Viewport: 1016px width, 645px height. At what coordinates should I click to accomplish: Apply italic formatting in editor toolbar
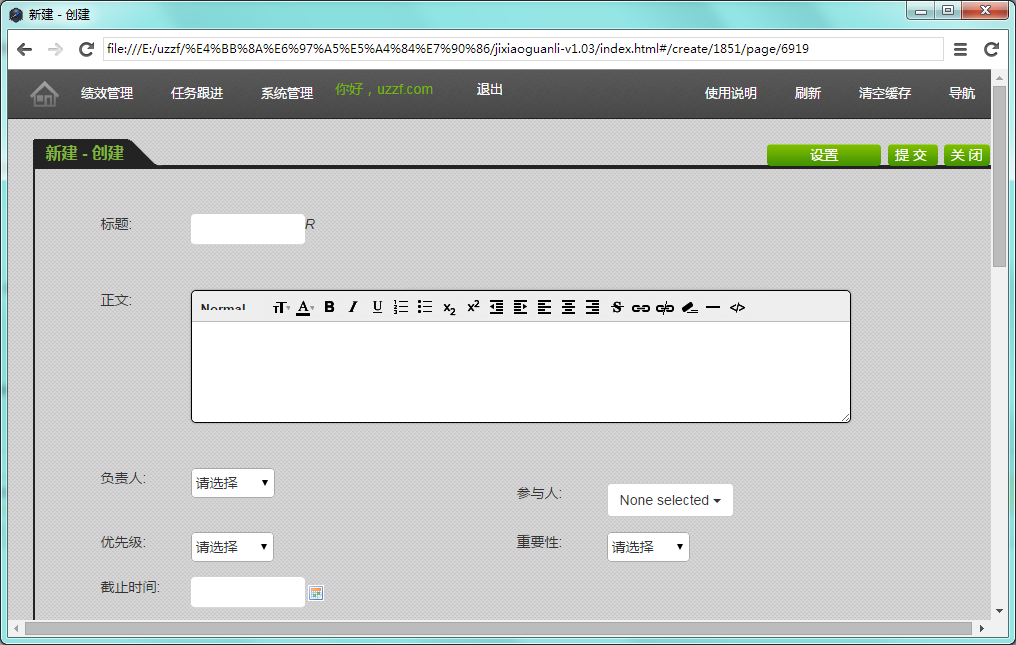point(353,307)
